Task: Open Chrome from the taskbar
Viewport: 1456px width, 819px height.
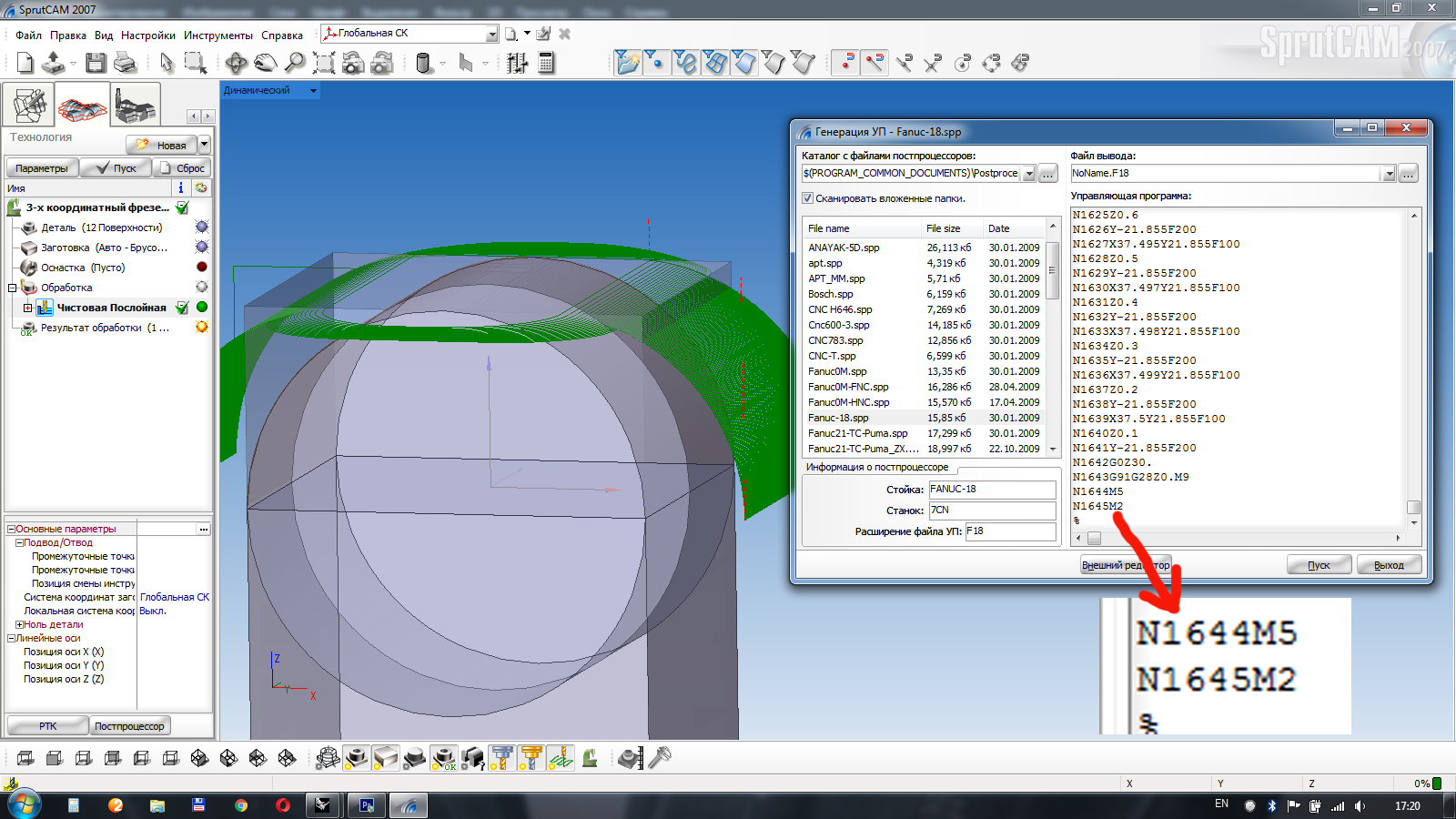Action: [240, 805]
